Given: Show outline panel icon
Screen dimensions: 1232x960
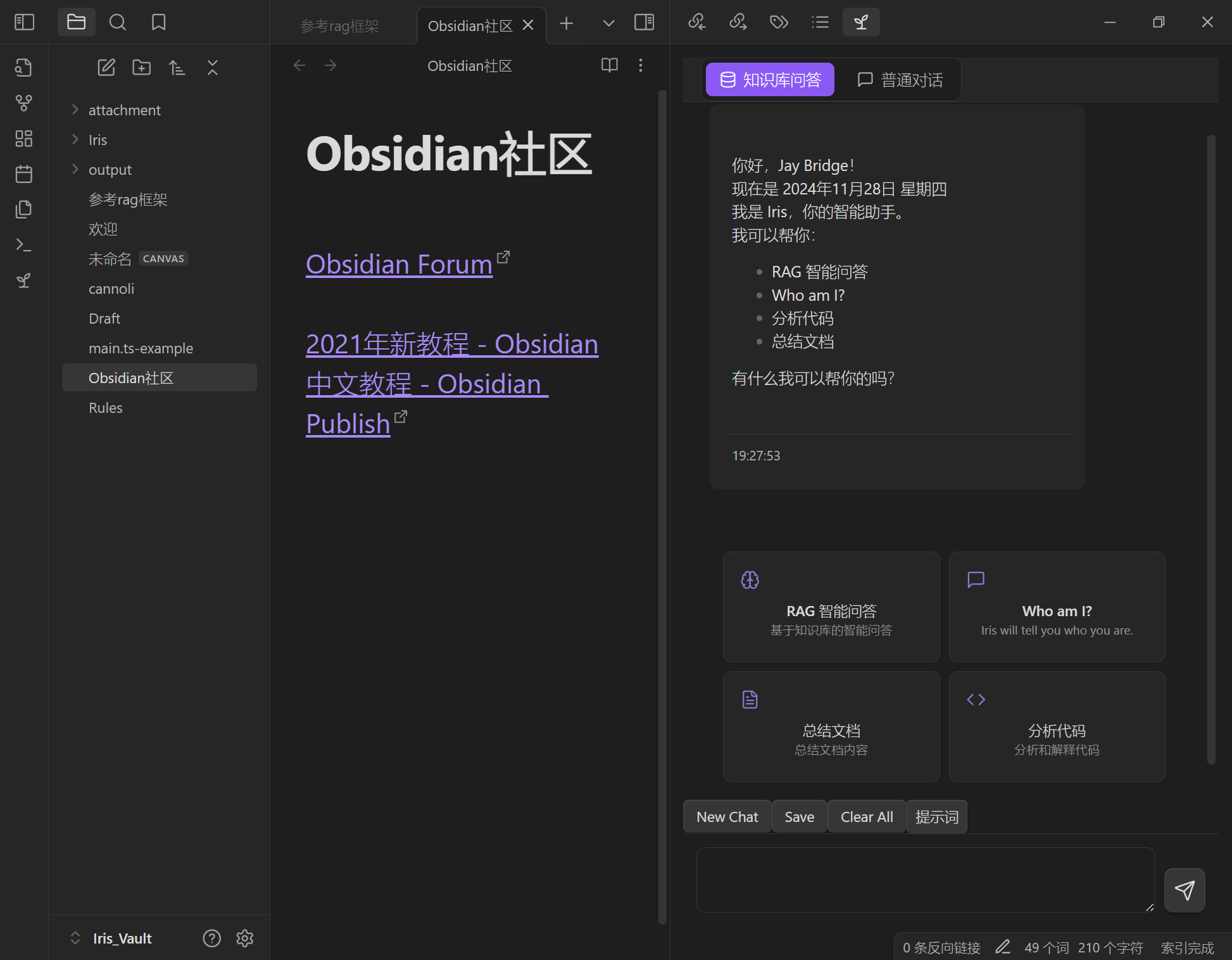Looking at the screenshot, I should click(x=820, y=22).
